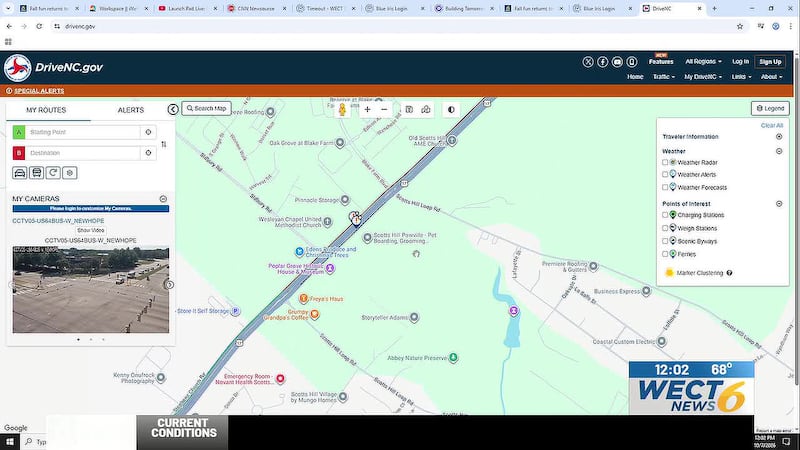Screen dimensions: 800x450
Task: Collapse the My Cameras section
Action: pyautogui.click(x=163, y=198)
